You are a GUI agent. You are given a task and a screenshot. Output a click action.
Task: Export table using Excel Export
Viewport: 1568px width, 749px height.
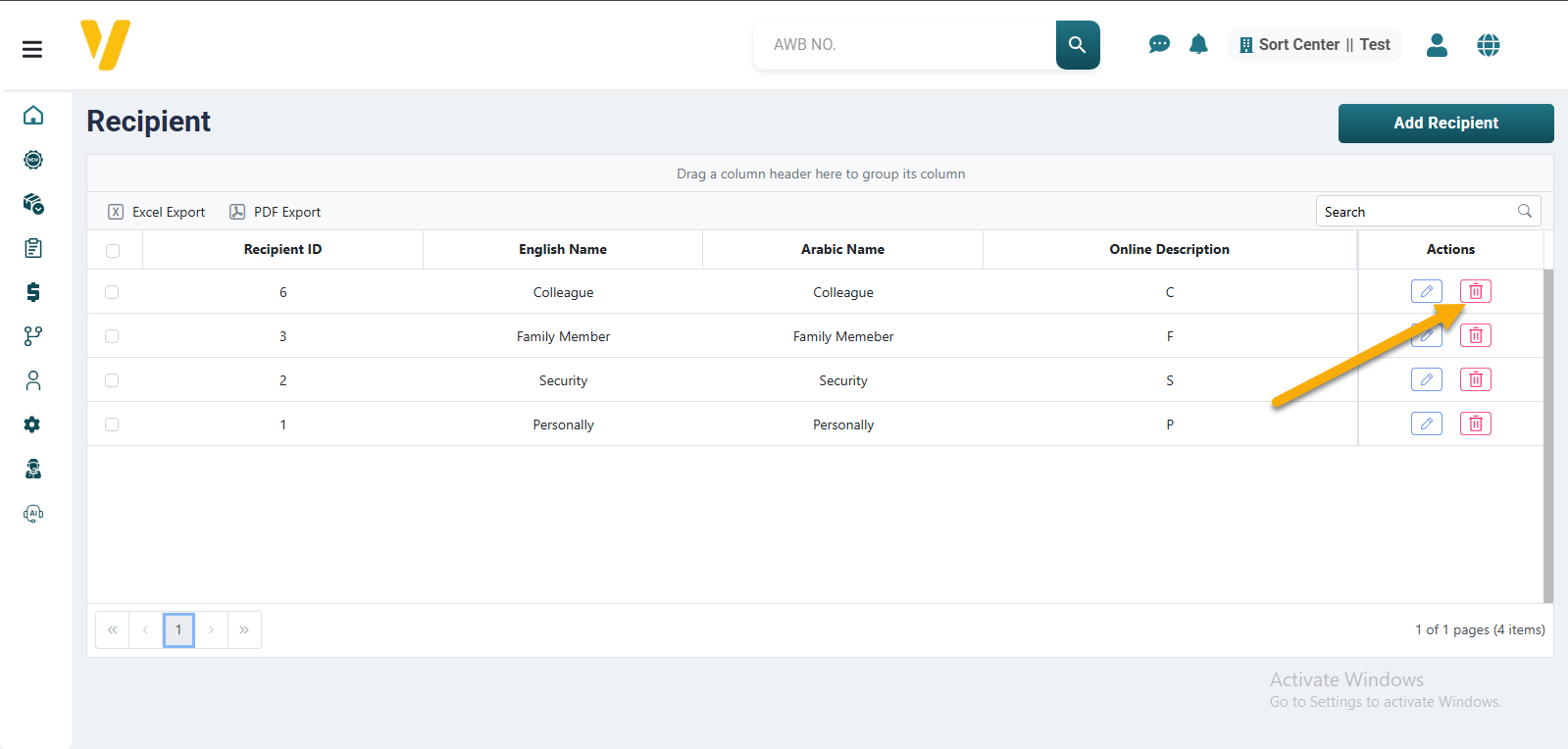[x=157, y=212]
